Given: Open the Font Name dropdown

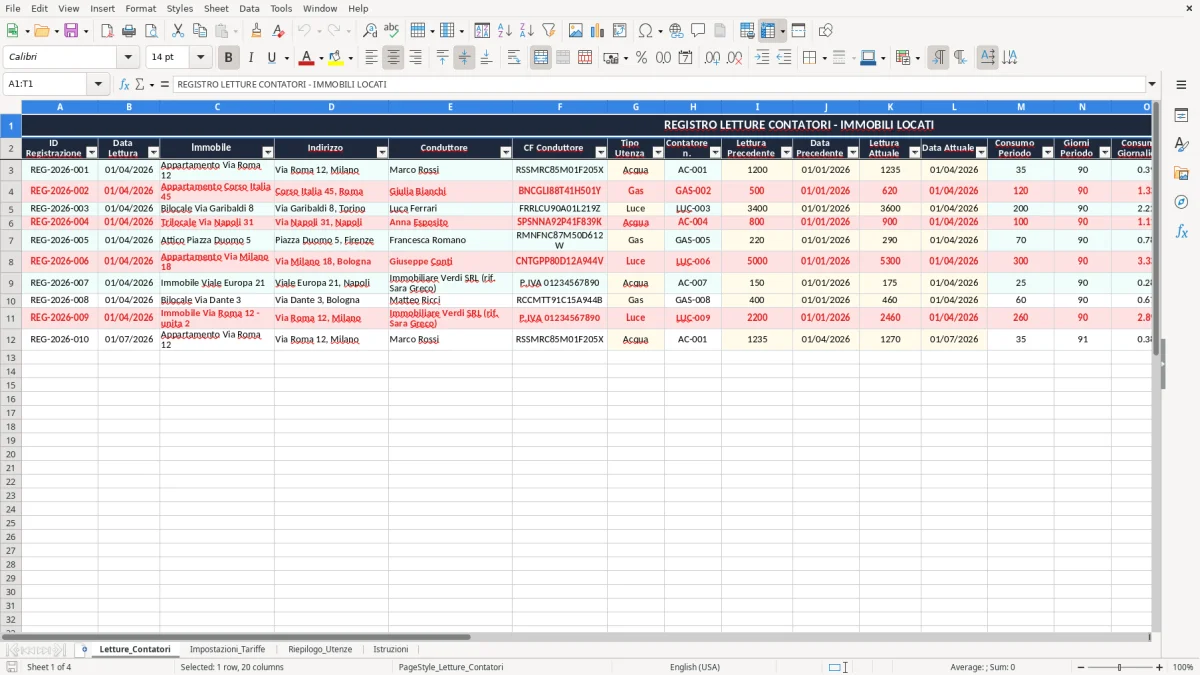Looking at the screenshot, I should coord(128,58).
